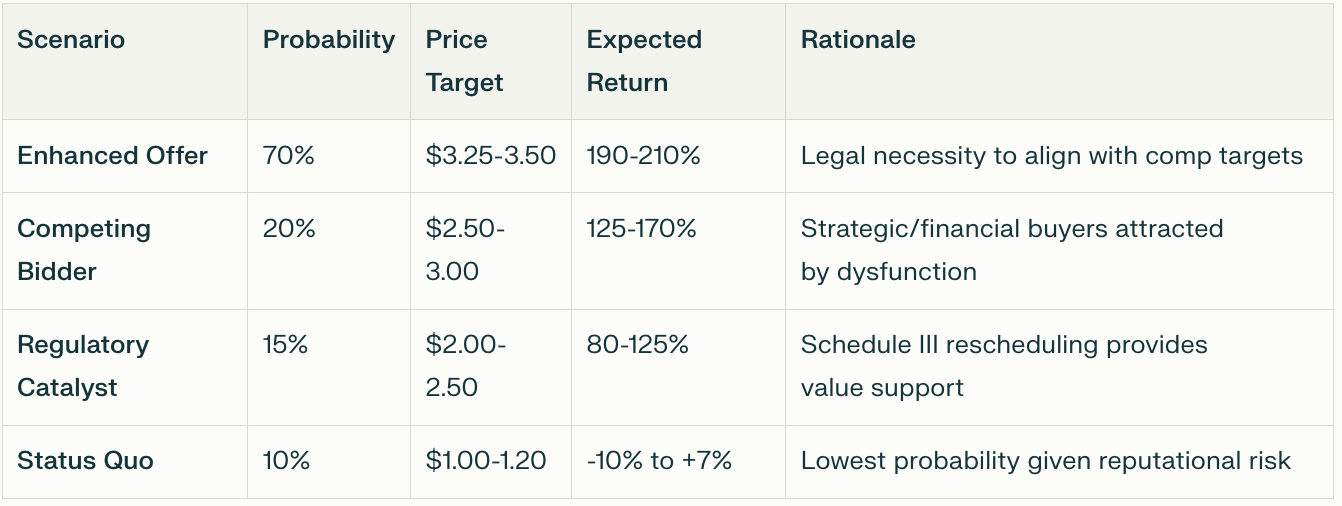Click the 20% probability value

[x=288, y=229]
